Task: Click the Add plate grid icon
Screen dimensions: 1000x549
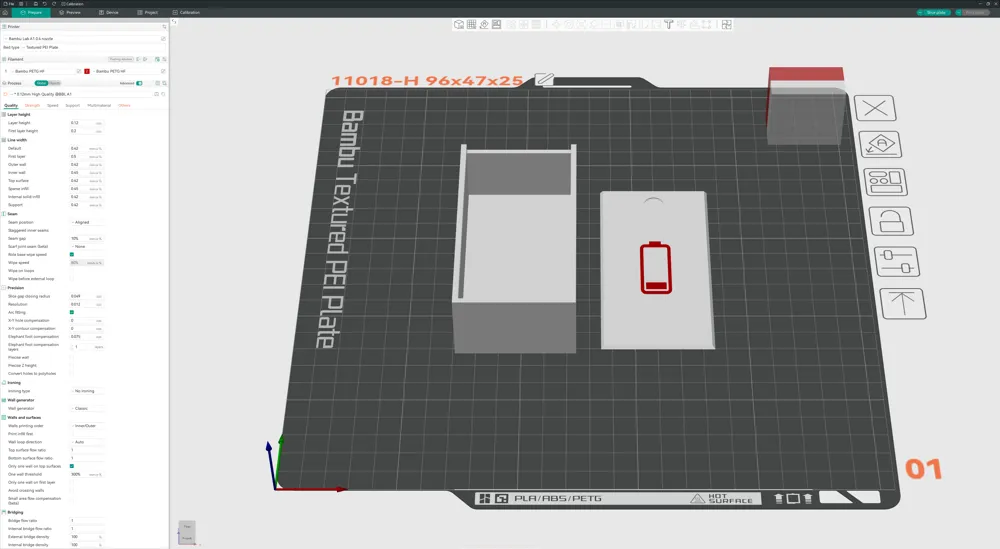Action: 471,24
